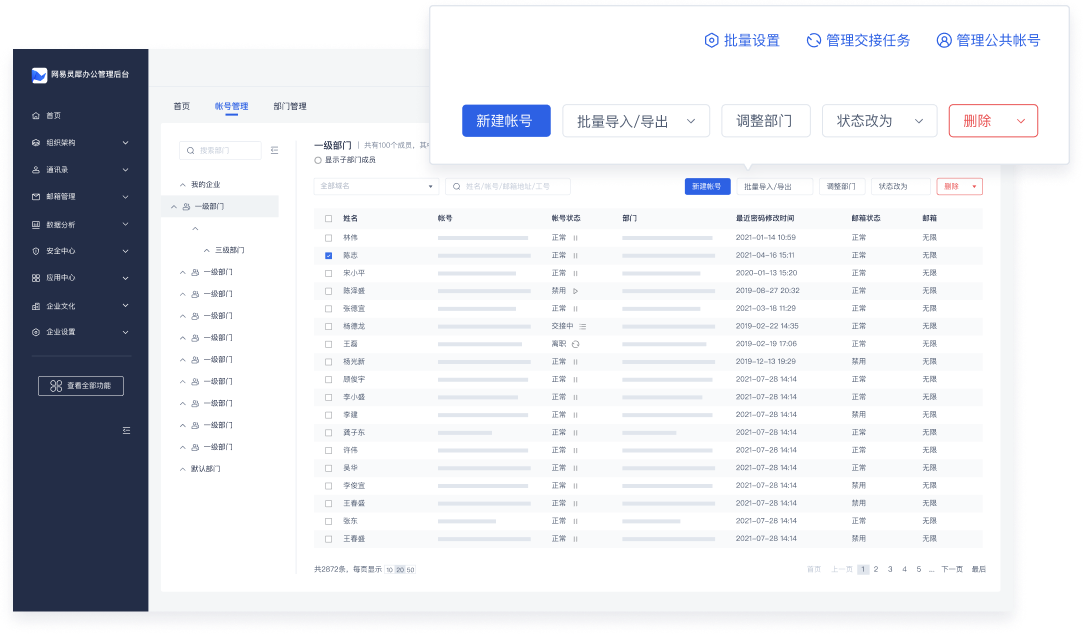Uncheck the checkbox for 陈志
This screenshot has width=1083, height=634.
[328, 255]
